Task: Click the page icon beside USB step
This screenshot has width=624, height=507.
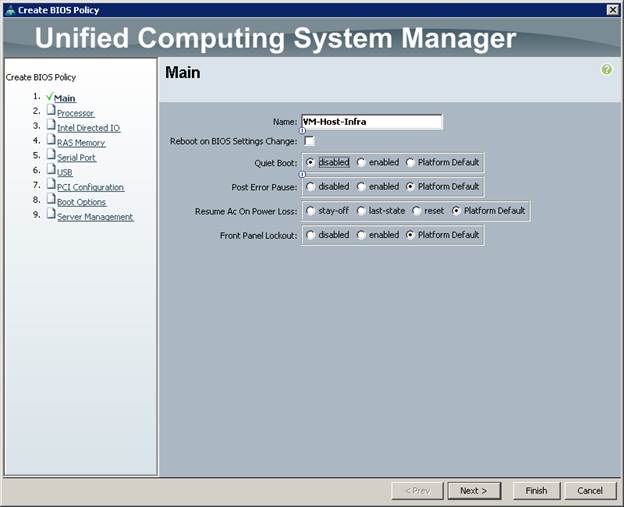Action: pyautogui.click(x=51, y=169)
